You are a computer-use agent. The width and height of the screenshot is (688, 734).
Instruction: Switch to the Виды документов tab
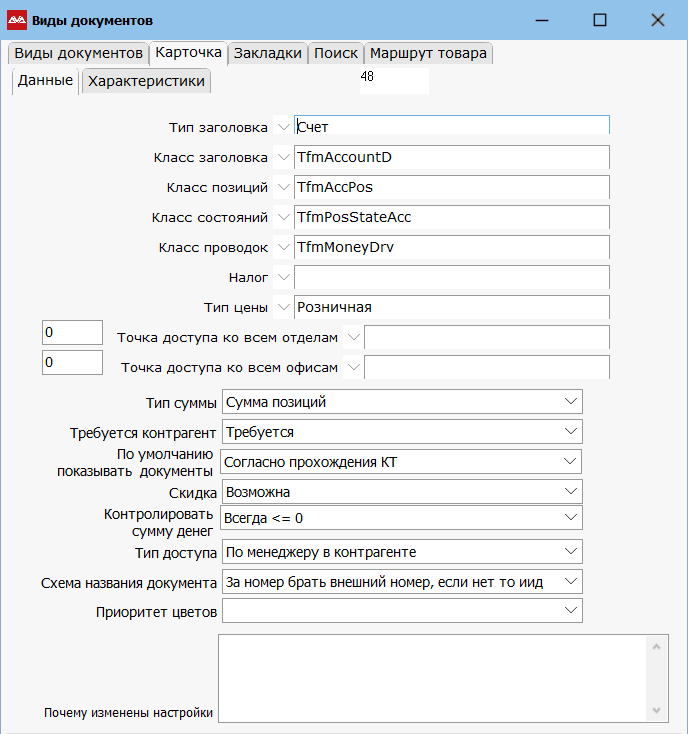click(x=78, y=54)
